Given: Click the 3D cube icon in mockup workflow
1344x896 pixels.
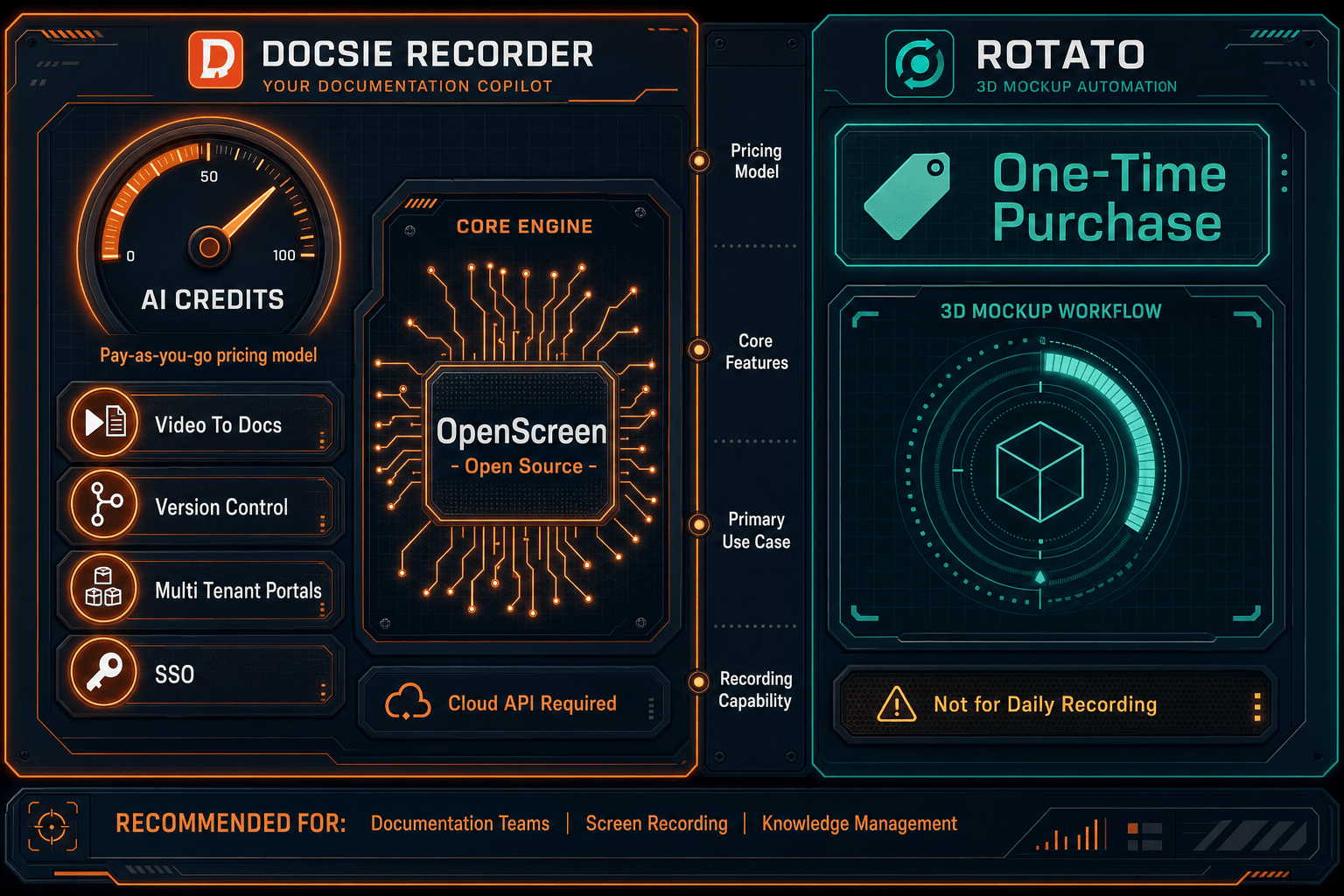Looking at the screenshot, I should [x=1040, y=472].
